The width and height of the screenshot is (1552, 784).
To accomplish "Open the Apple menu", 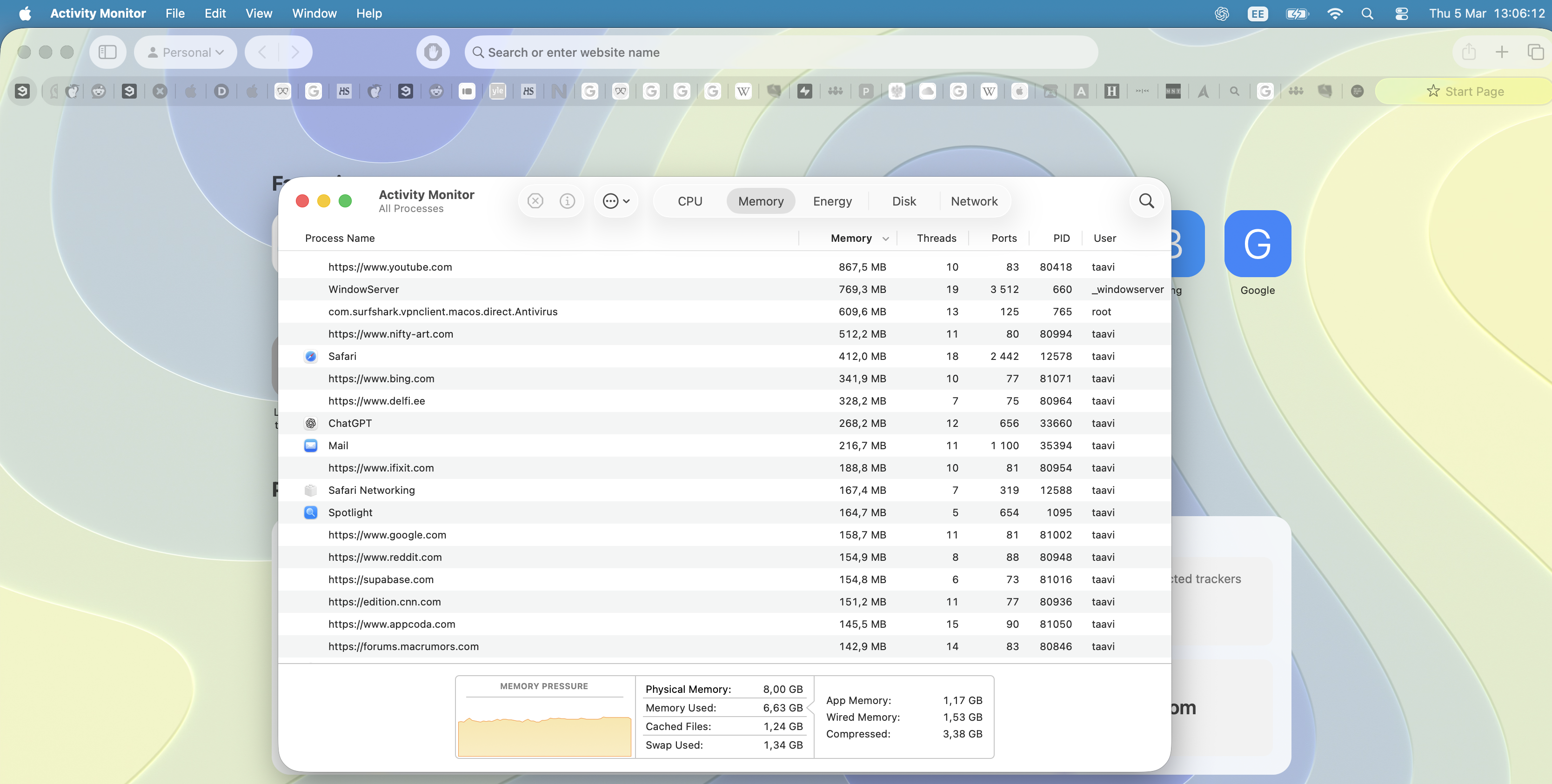I will 25,13.
